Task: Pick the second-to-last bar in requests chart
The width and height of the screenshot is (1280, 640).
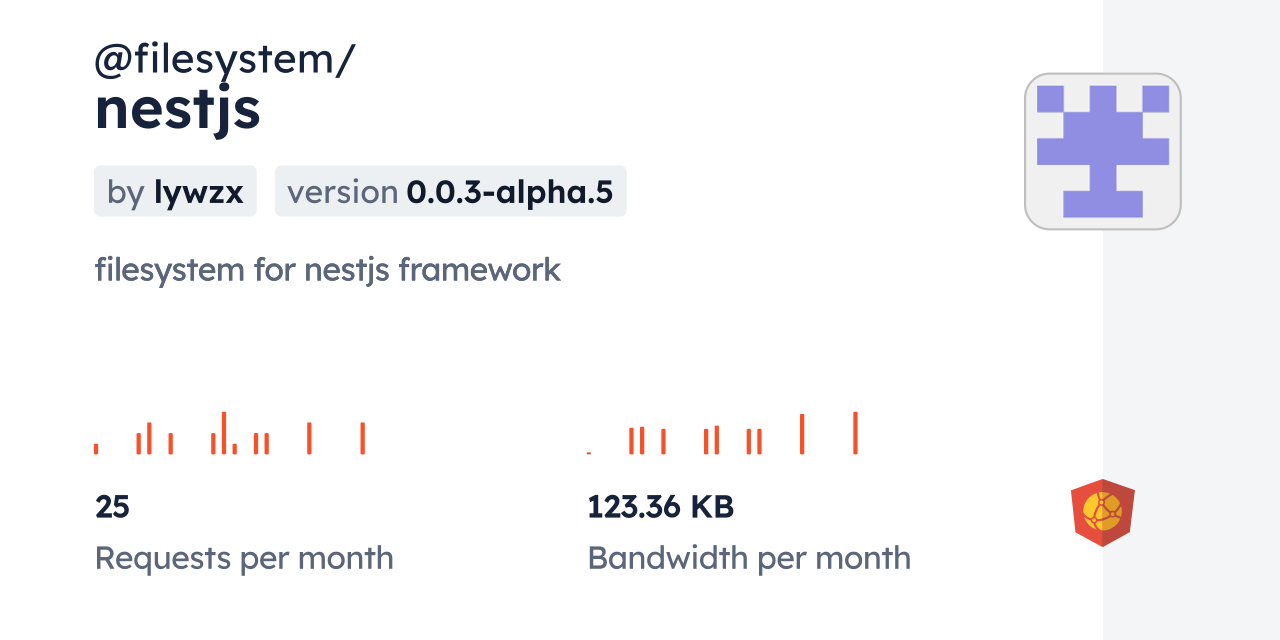Action: (309, 438)
